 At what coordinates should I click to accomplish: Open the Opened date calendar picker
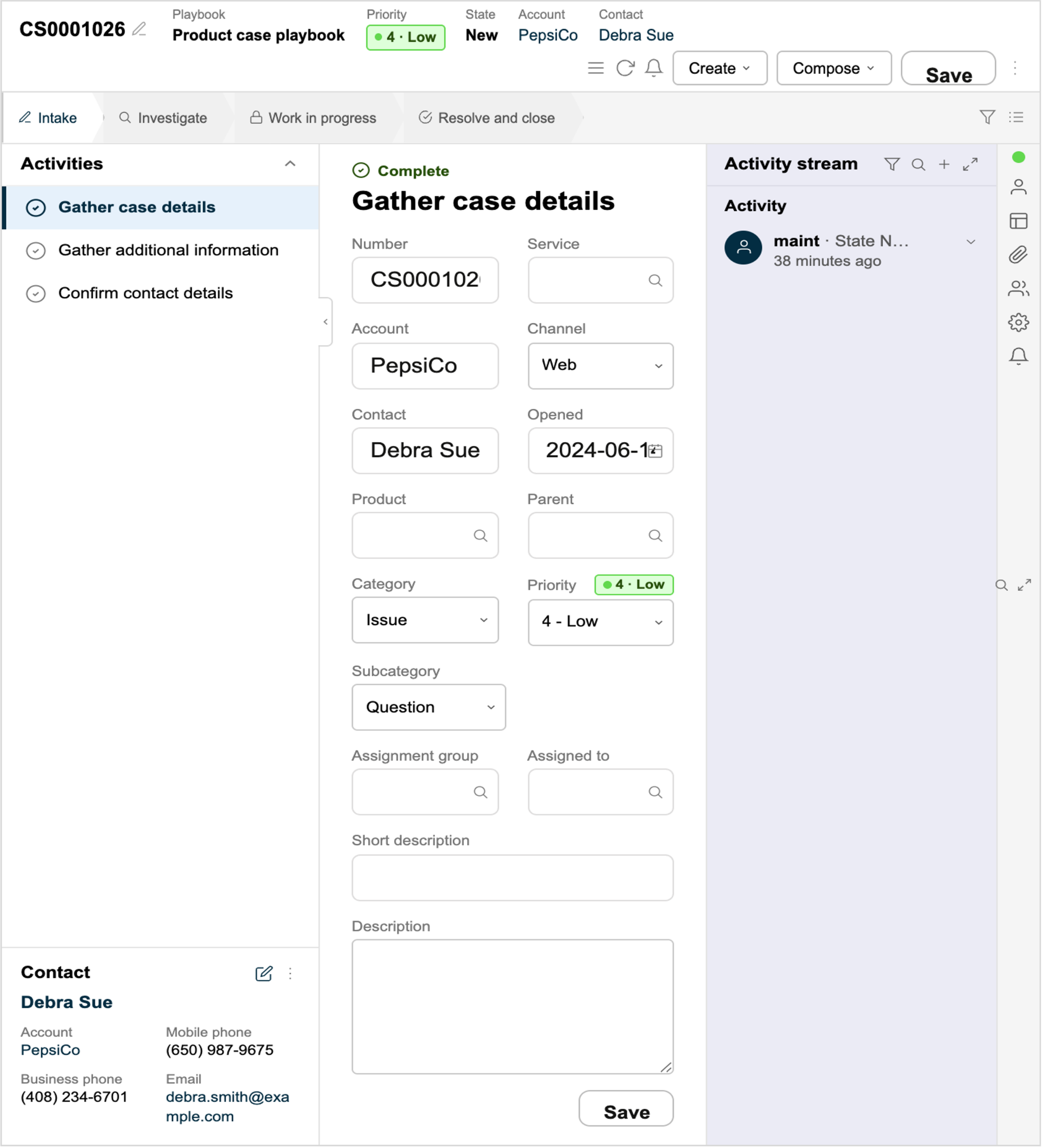coord(656,451)
